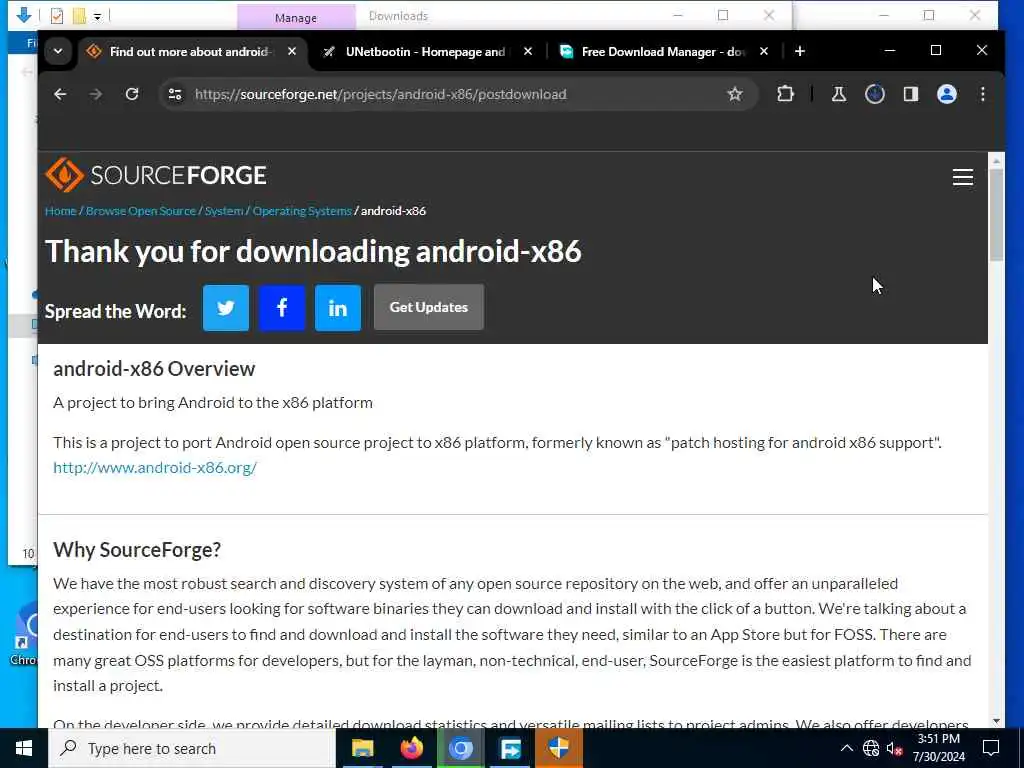Share on Twitter button
Viewport: 1024px width, 768px height.
(226, 308)
